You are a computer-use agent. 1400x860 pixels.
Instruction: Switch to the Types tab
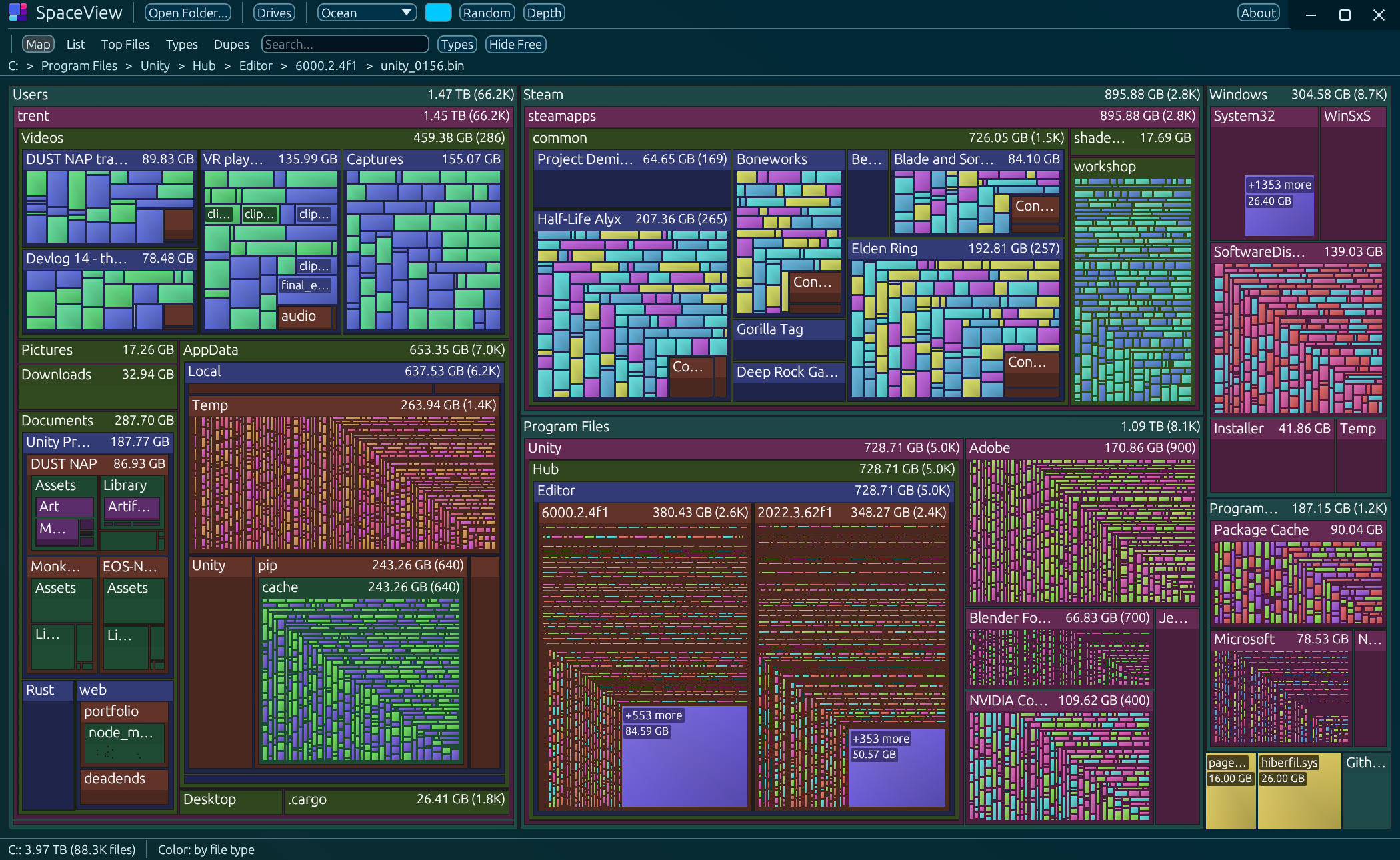181,44
